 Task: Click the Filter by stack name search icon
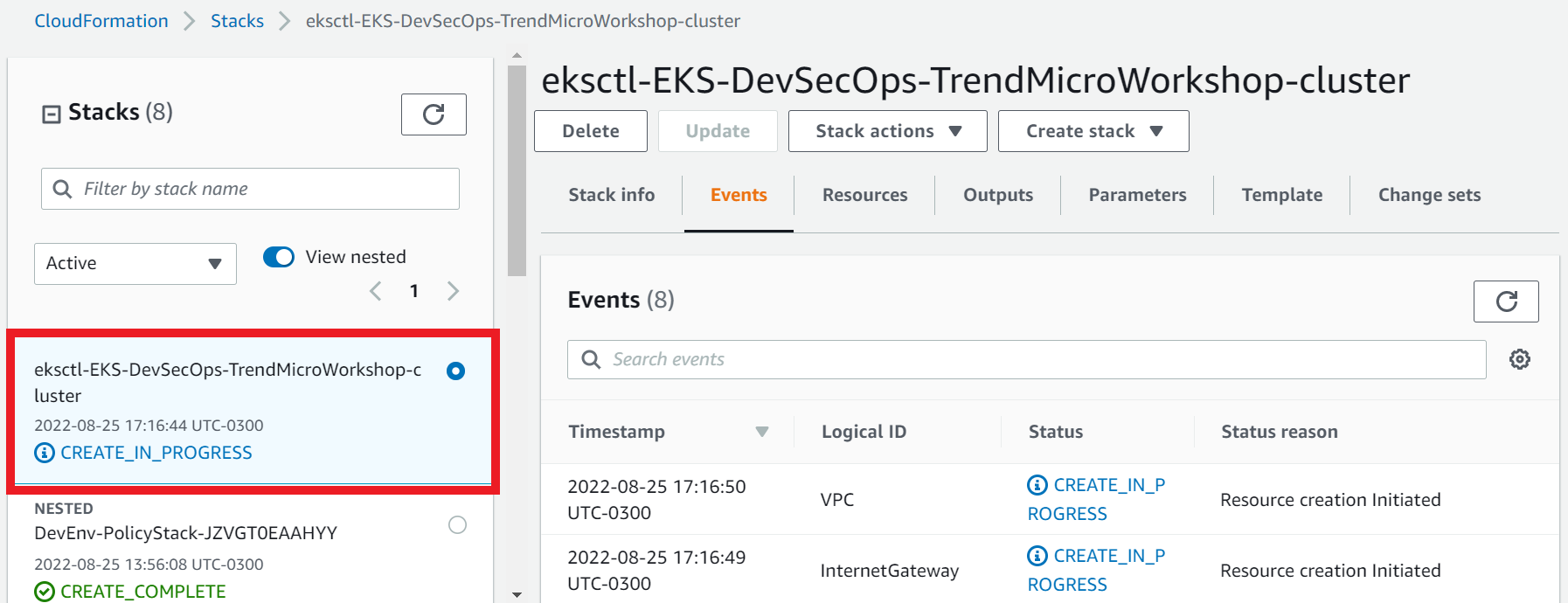coord(62,189)
